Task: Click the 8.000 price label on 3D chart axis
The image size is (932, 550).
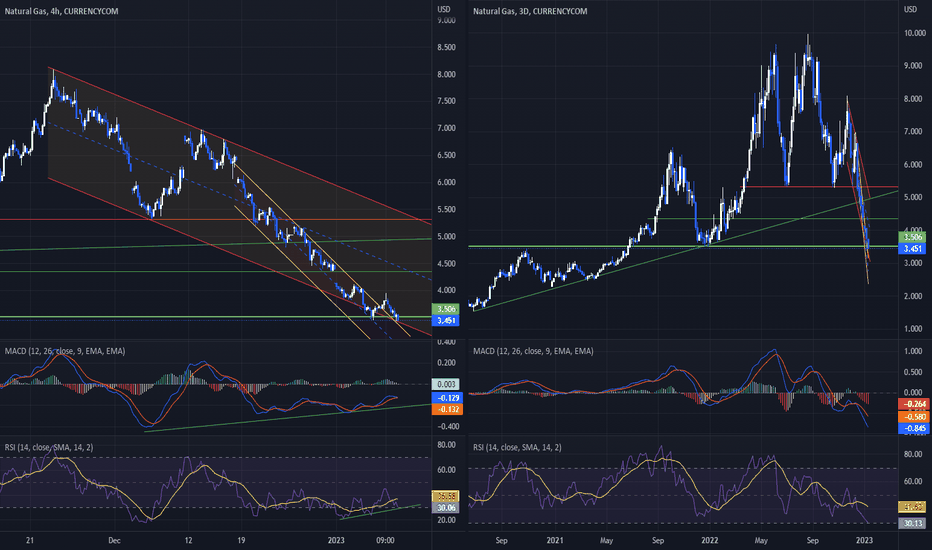Action: [x=913, y=99]
